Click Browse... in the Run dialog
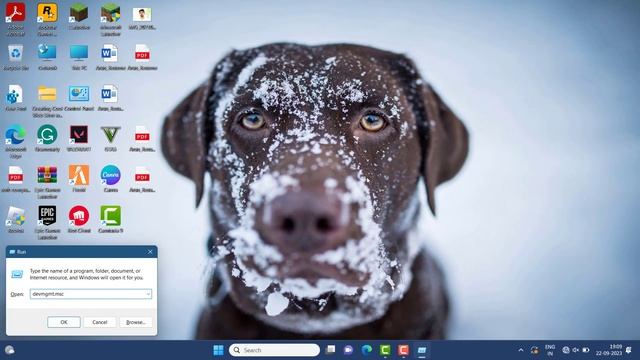640x360 pixels. (136, 322)
